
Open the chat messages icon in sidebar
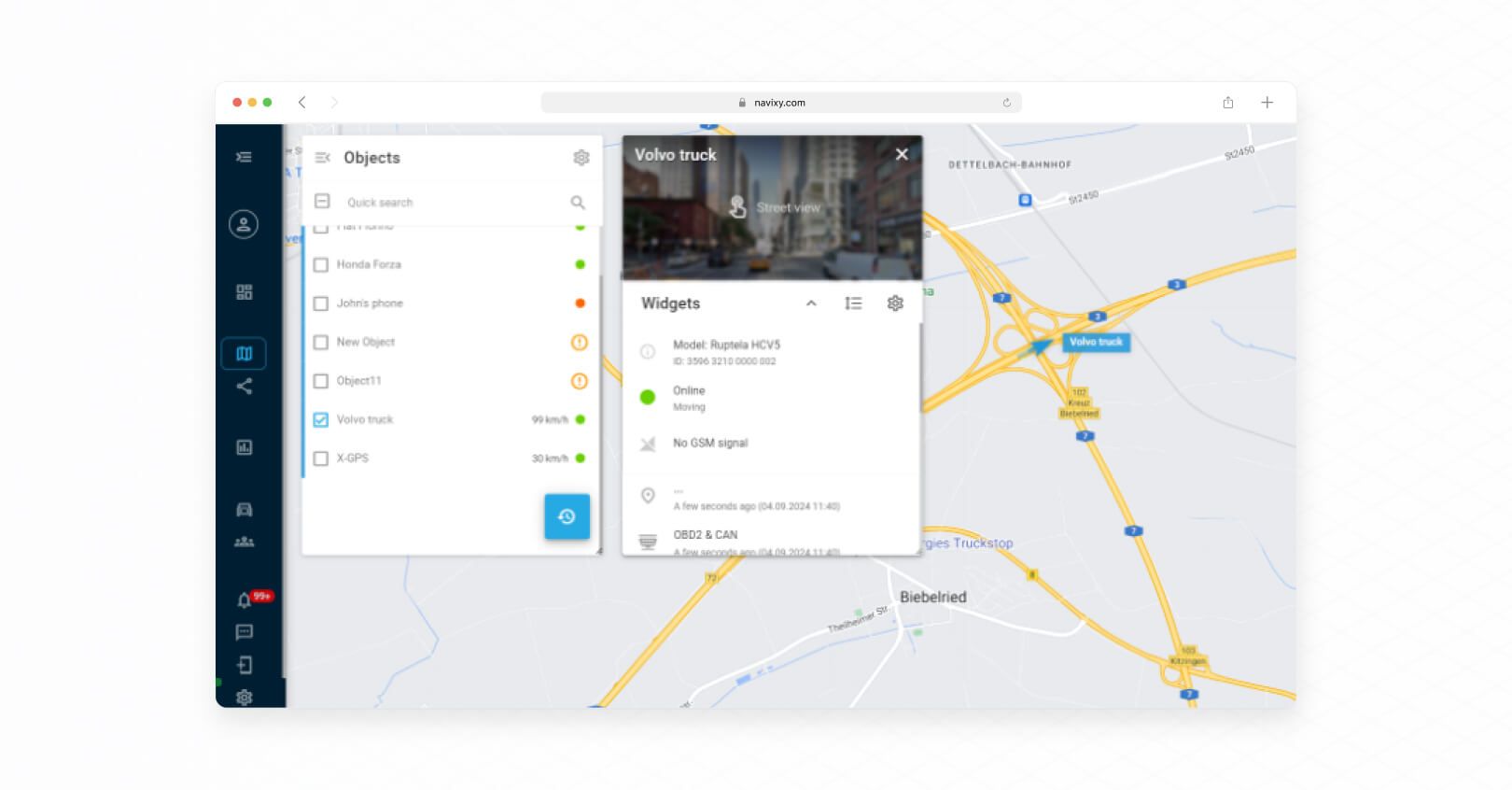(x=244, y=632)
